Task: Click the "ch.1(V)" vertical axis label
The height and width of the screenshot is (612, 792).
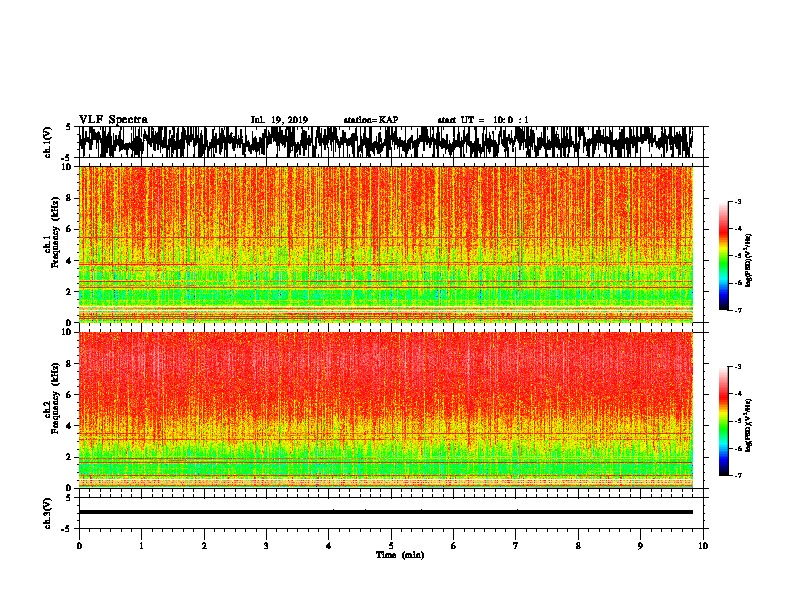Action: click(48, 142)
